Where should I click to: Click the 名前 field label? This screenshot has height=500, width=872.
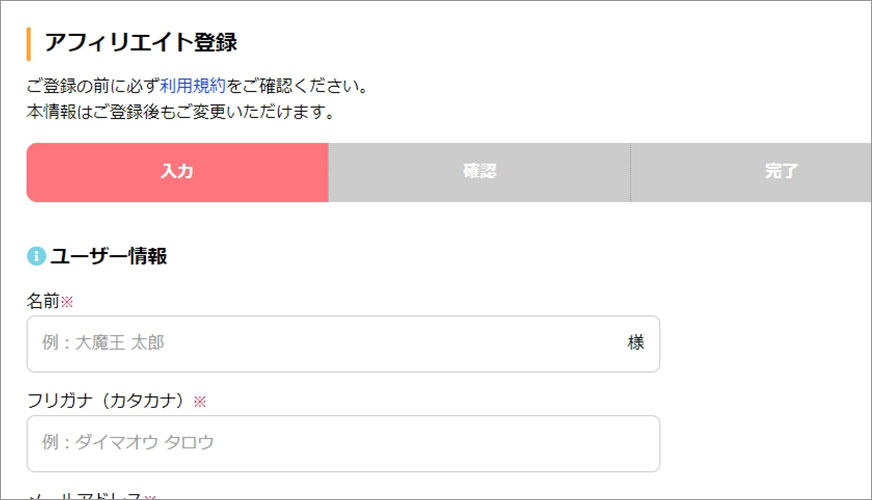pyautogui.click(x=43, y=301)
